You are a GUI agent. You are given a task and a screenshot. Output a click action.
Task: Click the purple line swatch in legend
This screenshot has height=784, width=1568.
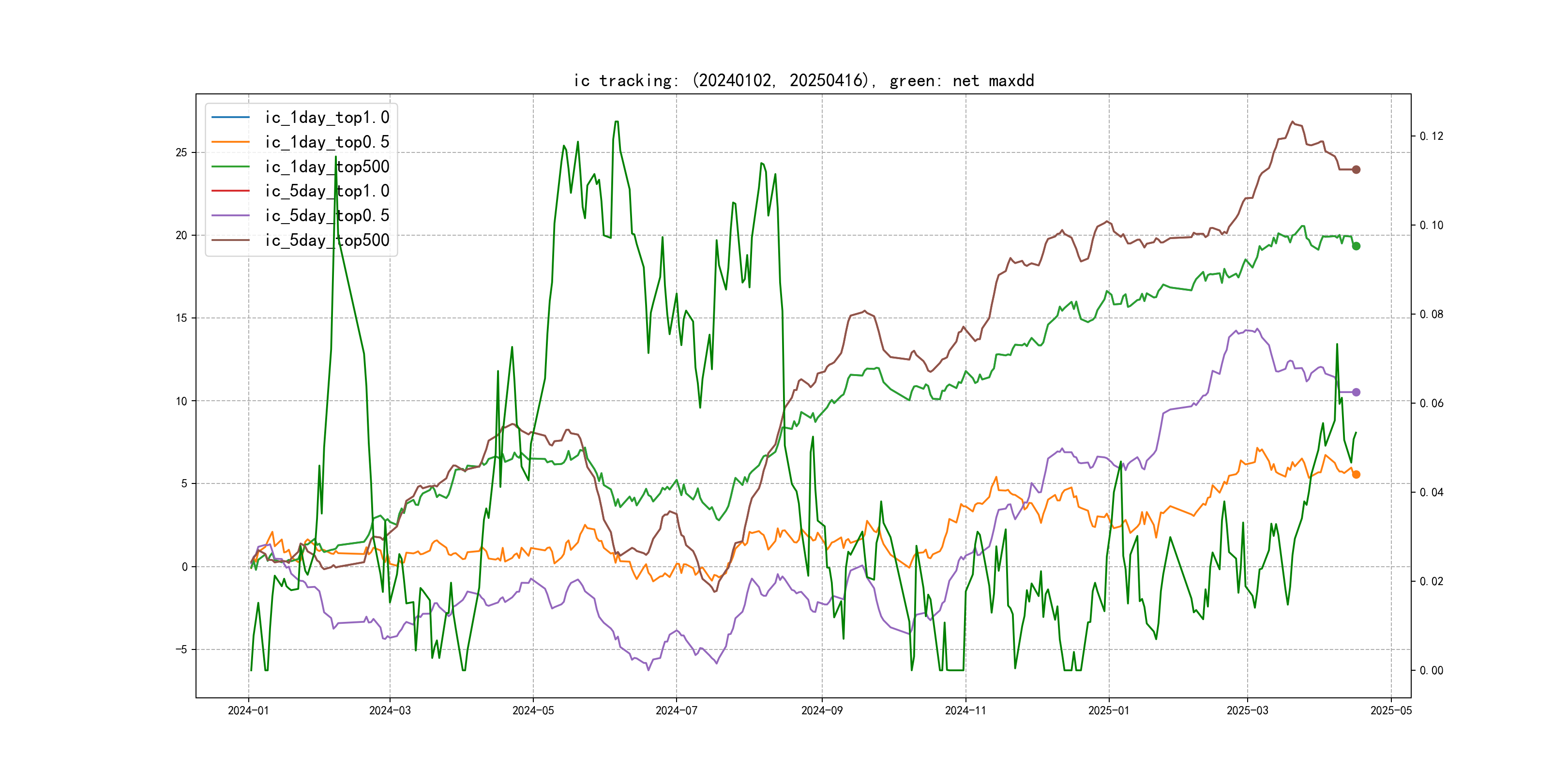coord(230,215)
